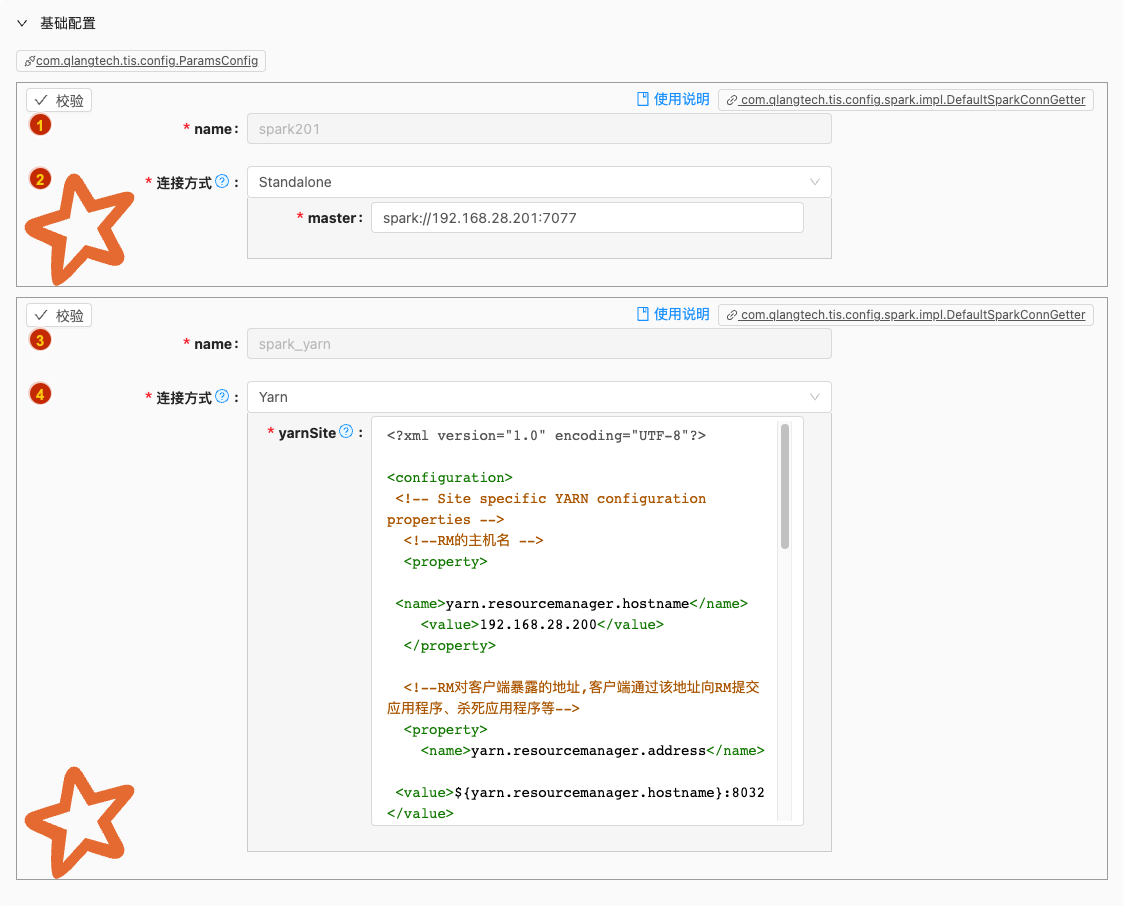Click the yarnSite editor vertical scrollbar
Viewport: 1123px width, 906px height.
(x=785, y=486)
